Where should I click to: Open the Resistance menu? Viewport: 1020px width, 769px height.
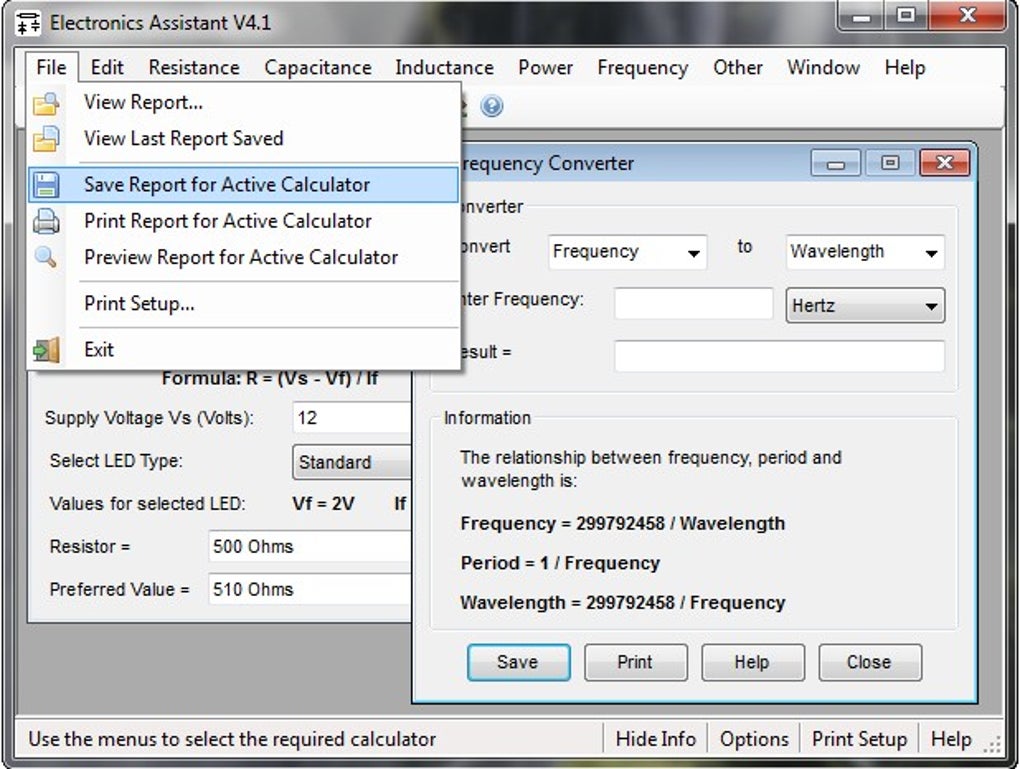(x=194, y=67)
